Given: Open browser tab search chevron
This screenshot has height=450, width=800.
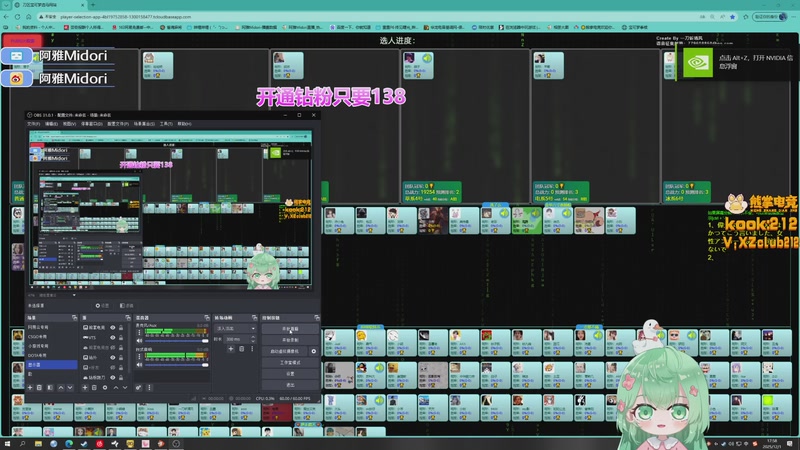Looking at the screenshot, I should 6,5.
